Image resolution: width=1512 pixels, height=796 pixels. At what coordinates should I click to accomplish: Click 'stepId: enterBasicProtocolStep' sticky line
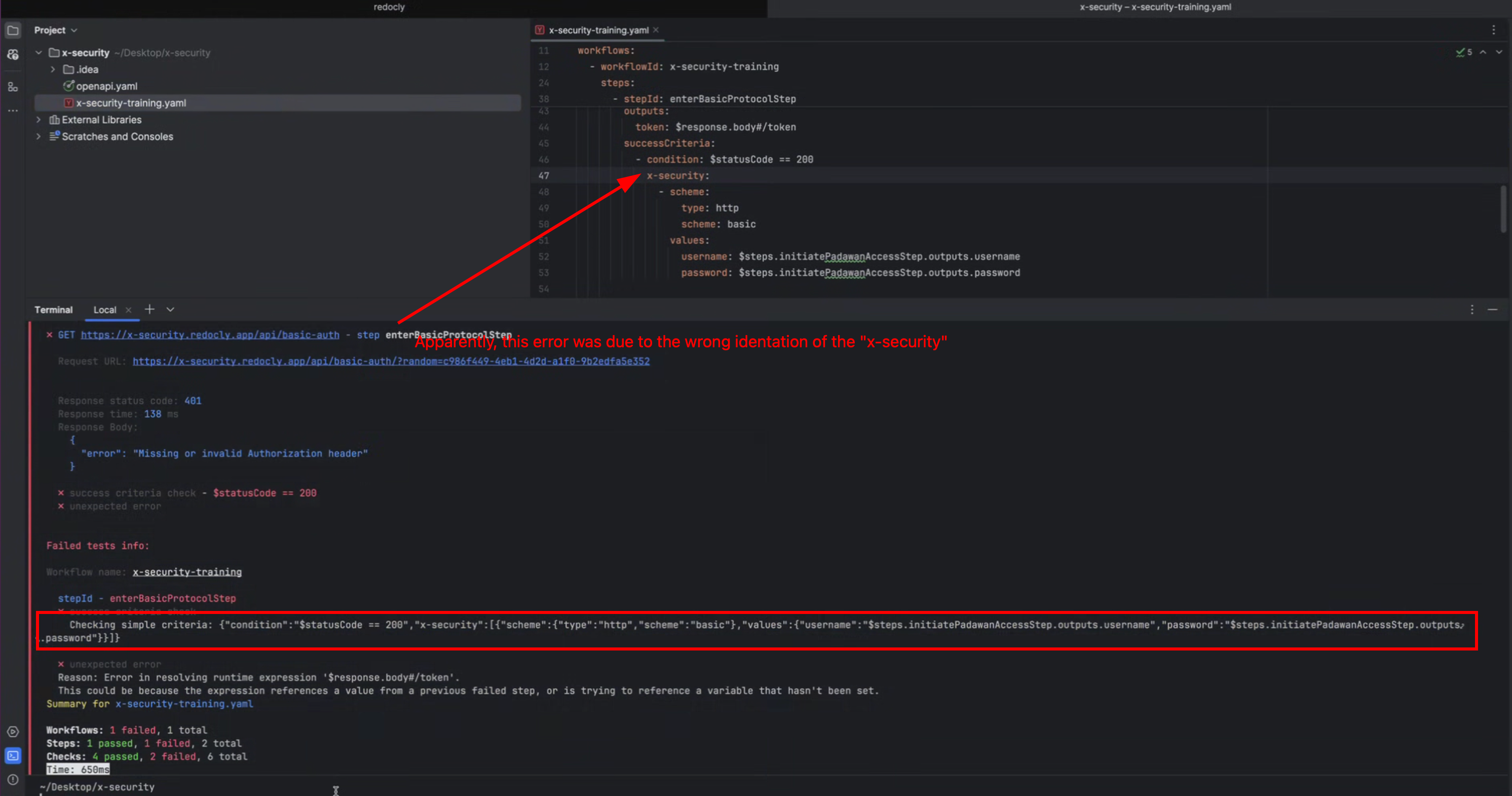[709, 99]
